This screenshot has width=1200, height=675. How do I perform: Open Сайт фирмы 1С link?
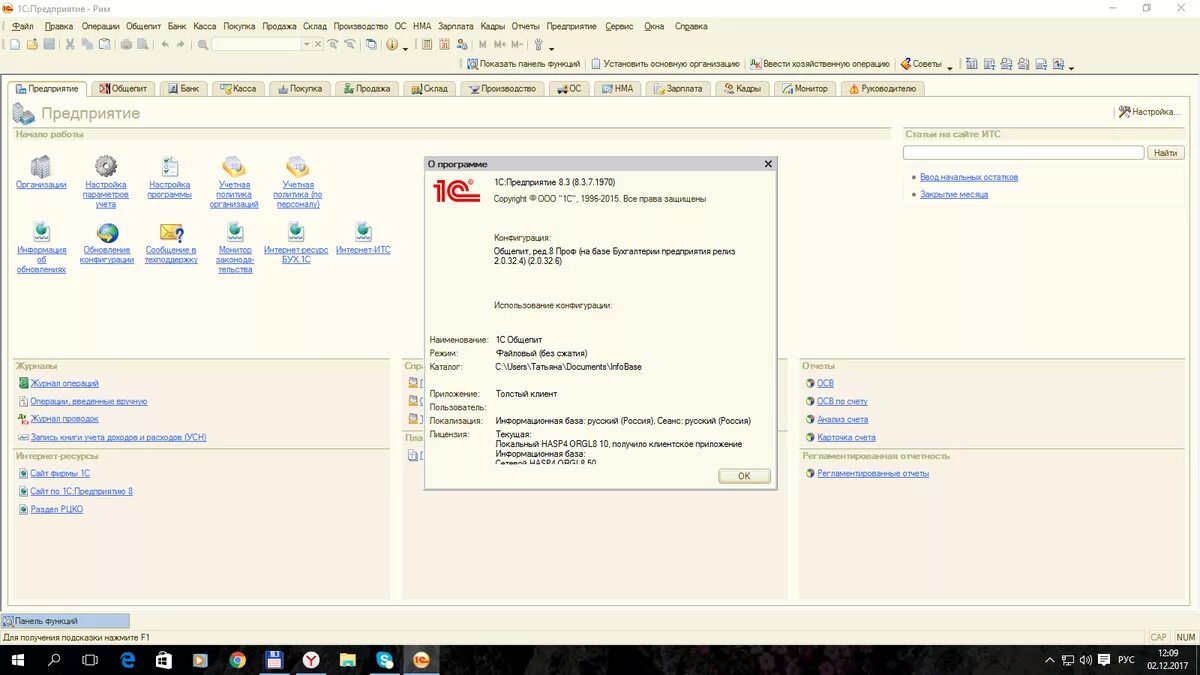pos(60,473)
